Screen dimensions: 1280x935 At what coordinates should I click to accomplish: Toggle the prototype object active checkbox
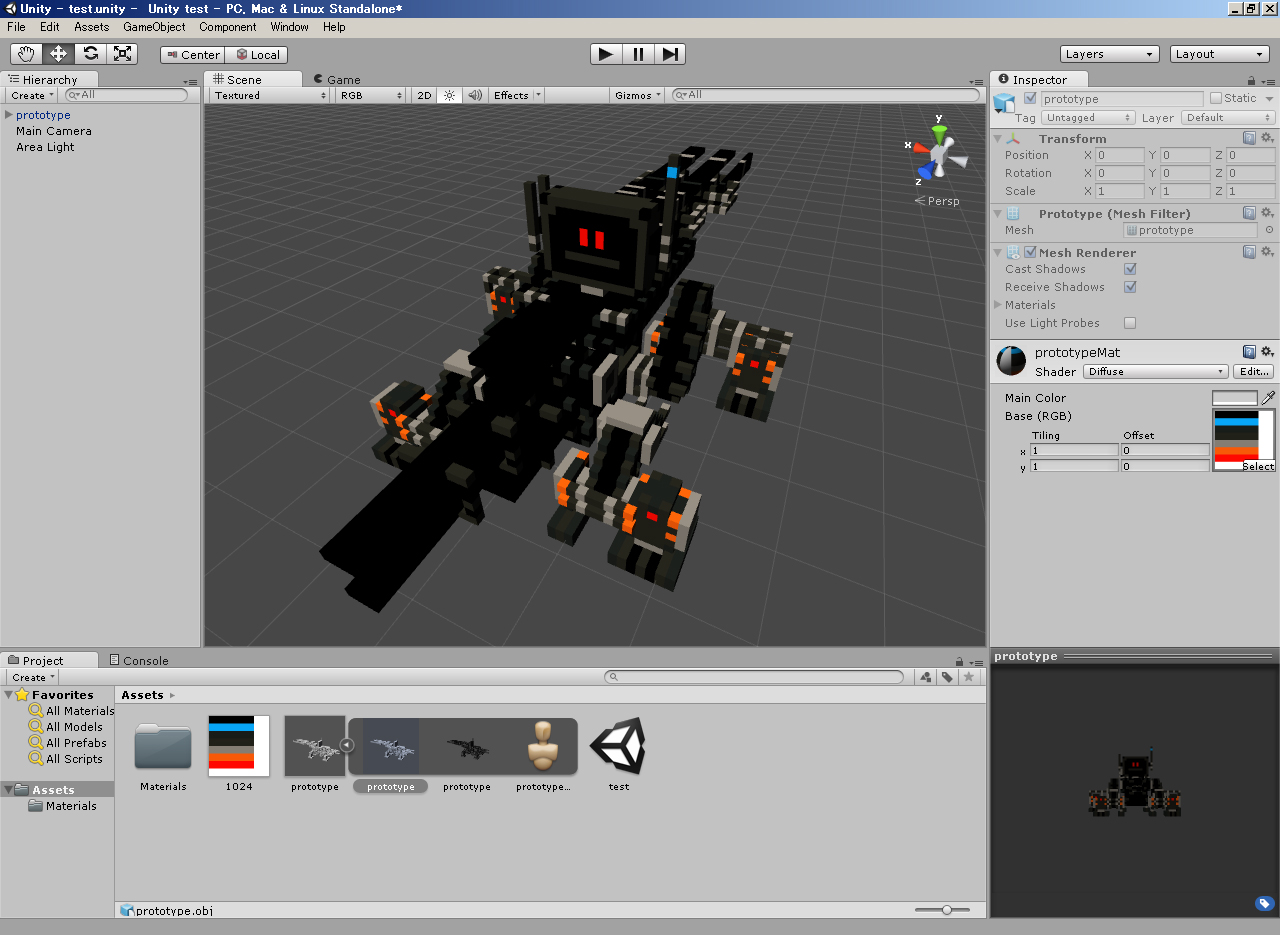click(1030, 98)
